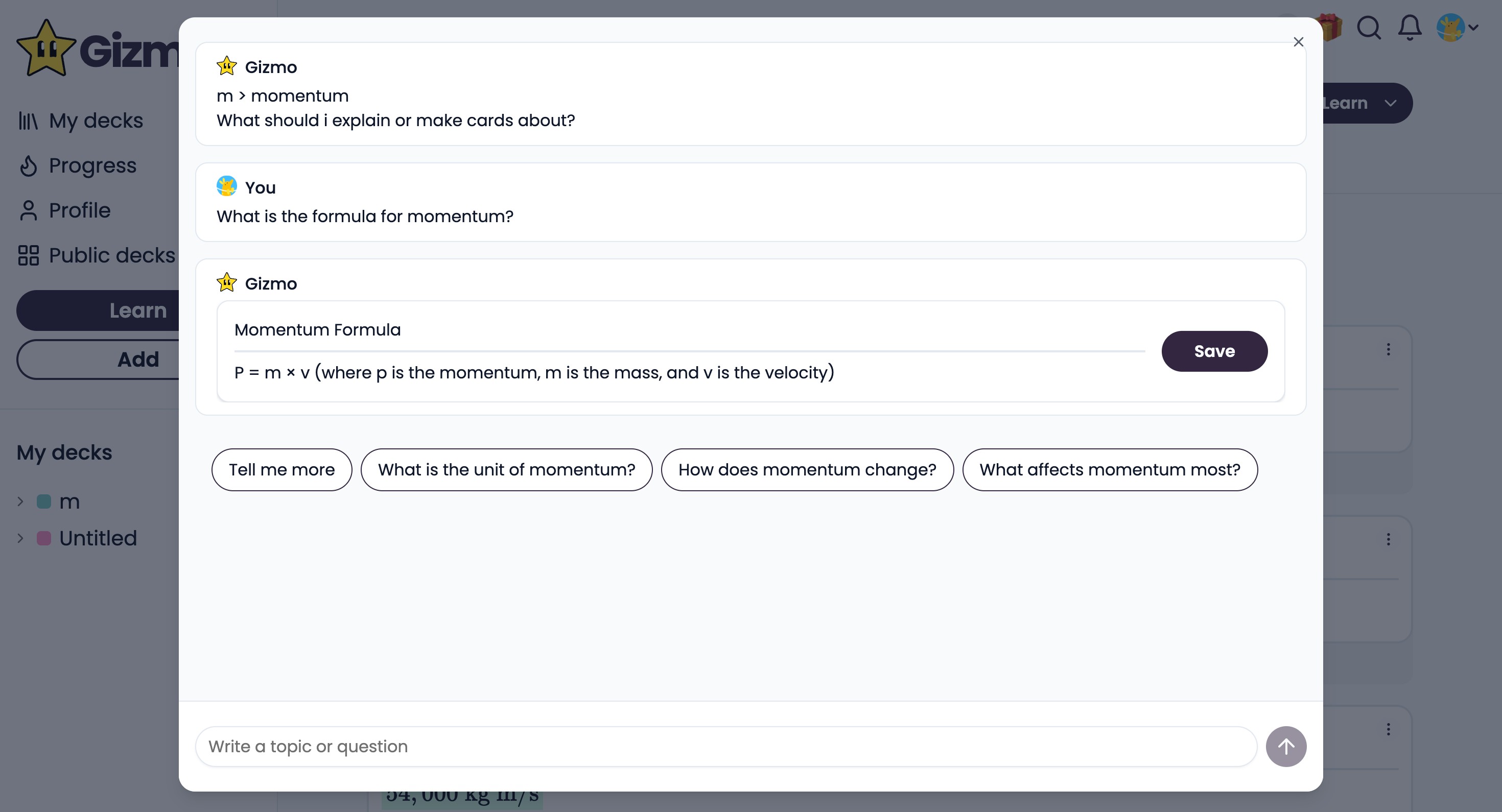The height and width of the screenshot is (812, 1502).
Task: Click the Progress flame icon
Action: point(28,166)
